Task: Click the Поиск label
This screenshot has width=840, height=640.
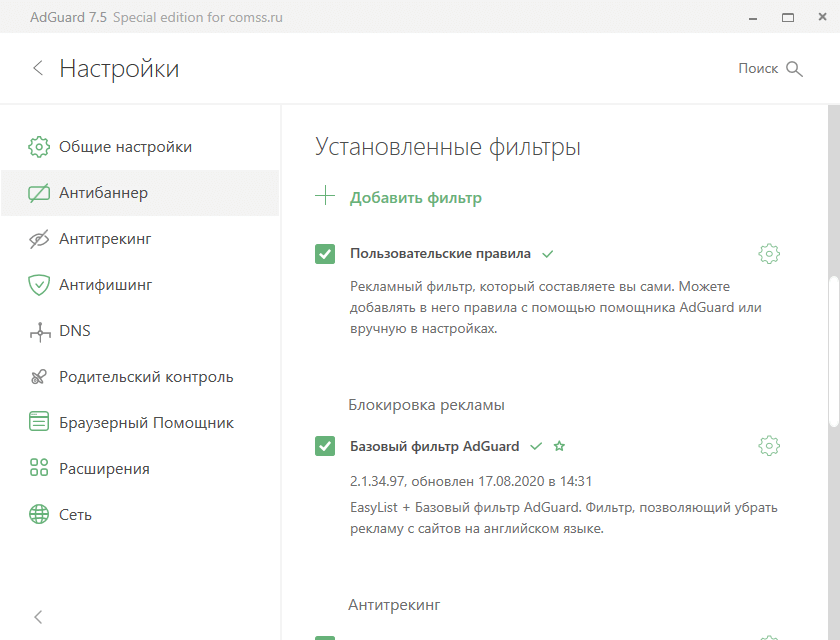Action: [x=758, y=69]
